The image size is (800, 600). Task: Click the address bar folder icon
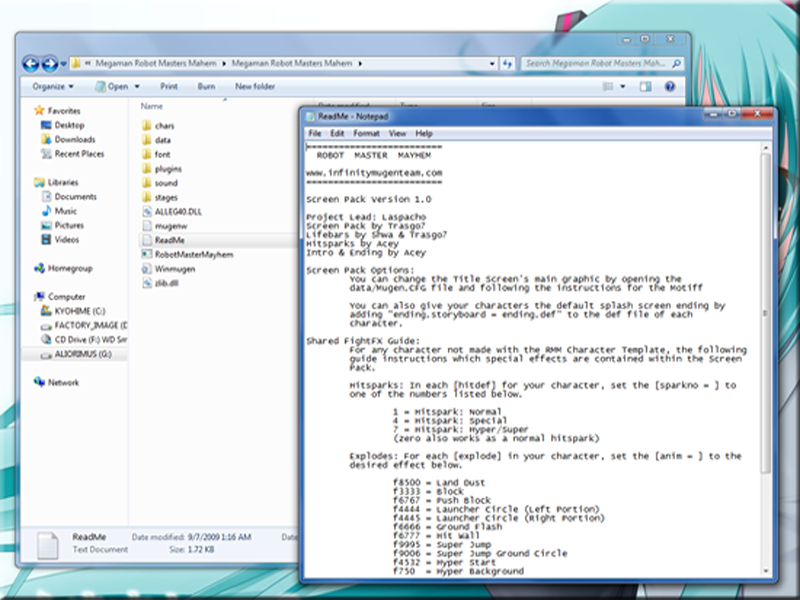pyautogui.click(x=76, y=63)
